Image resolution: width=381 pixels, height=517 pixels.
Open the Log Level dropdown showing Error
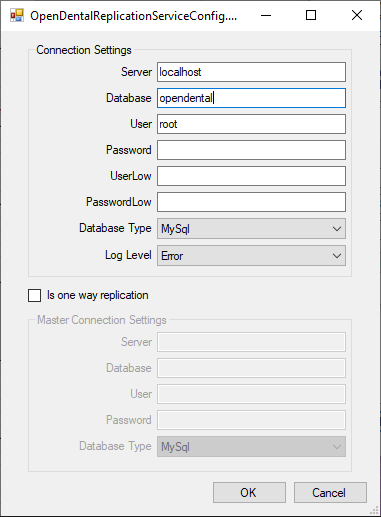251,256
